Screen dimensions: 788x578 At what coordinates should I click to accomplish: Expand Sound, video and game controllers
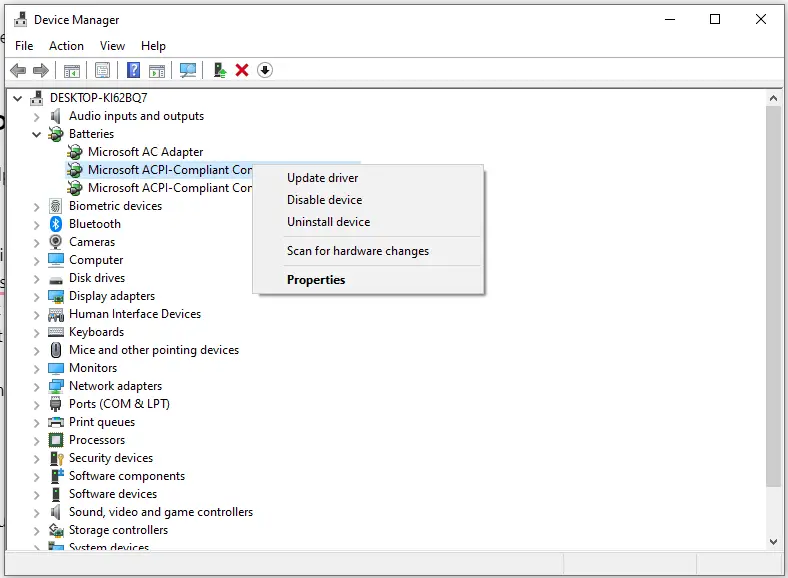click(36, 513)
